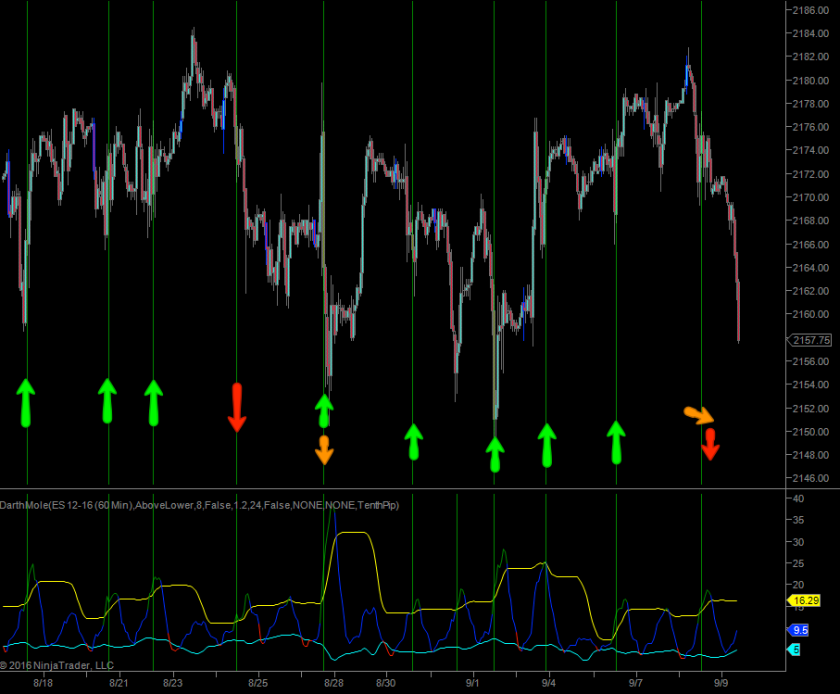The height and width of the screenshot is (694, 840).
Task: Click the 8/25 date label
Action: click(258, 683)
